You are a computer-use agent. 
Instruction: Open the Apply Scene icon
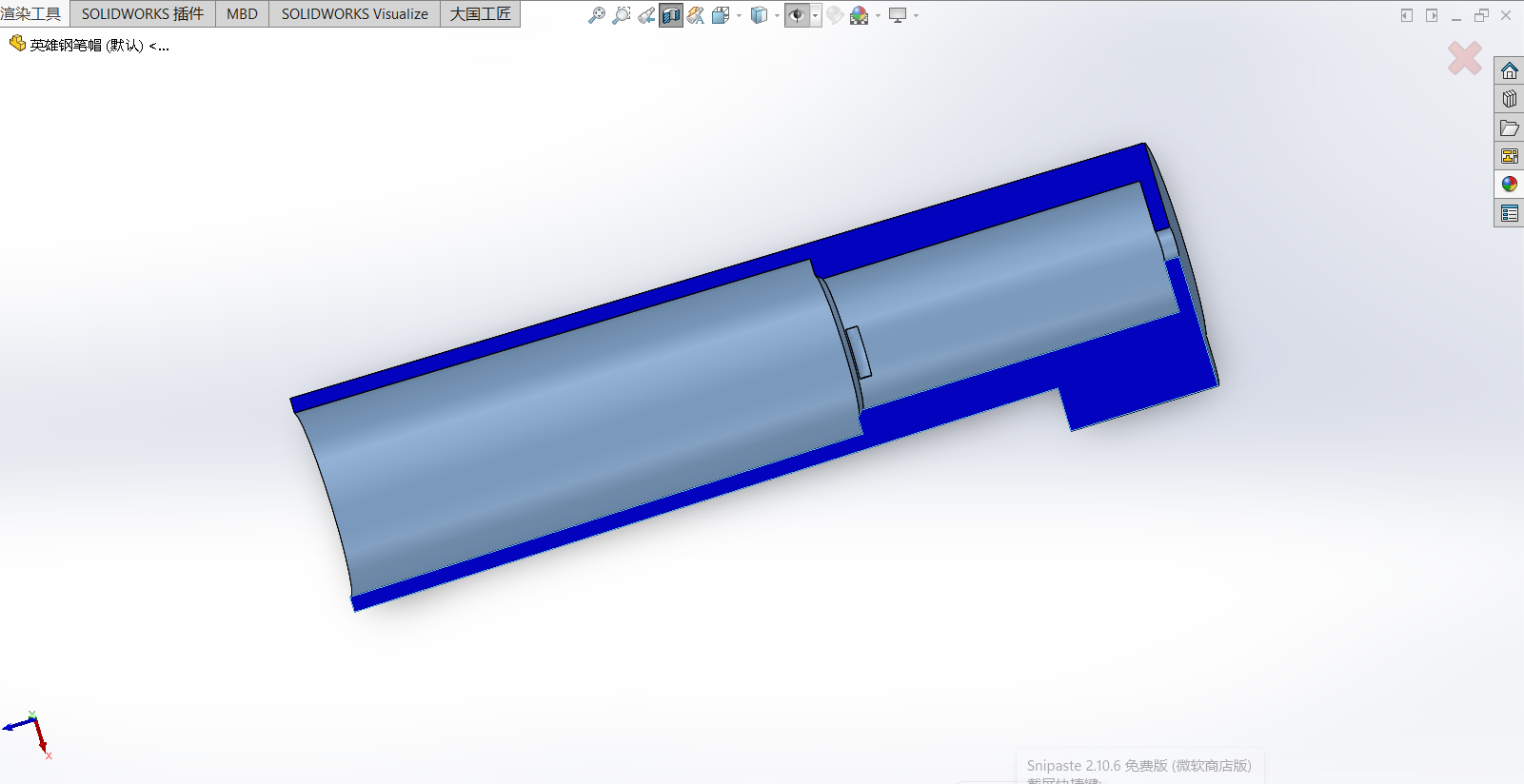[860, 15]
